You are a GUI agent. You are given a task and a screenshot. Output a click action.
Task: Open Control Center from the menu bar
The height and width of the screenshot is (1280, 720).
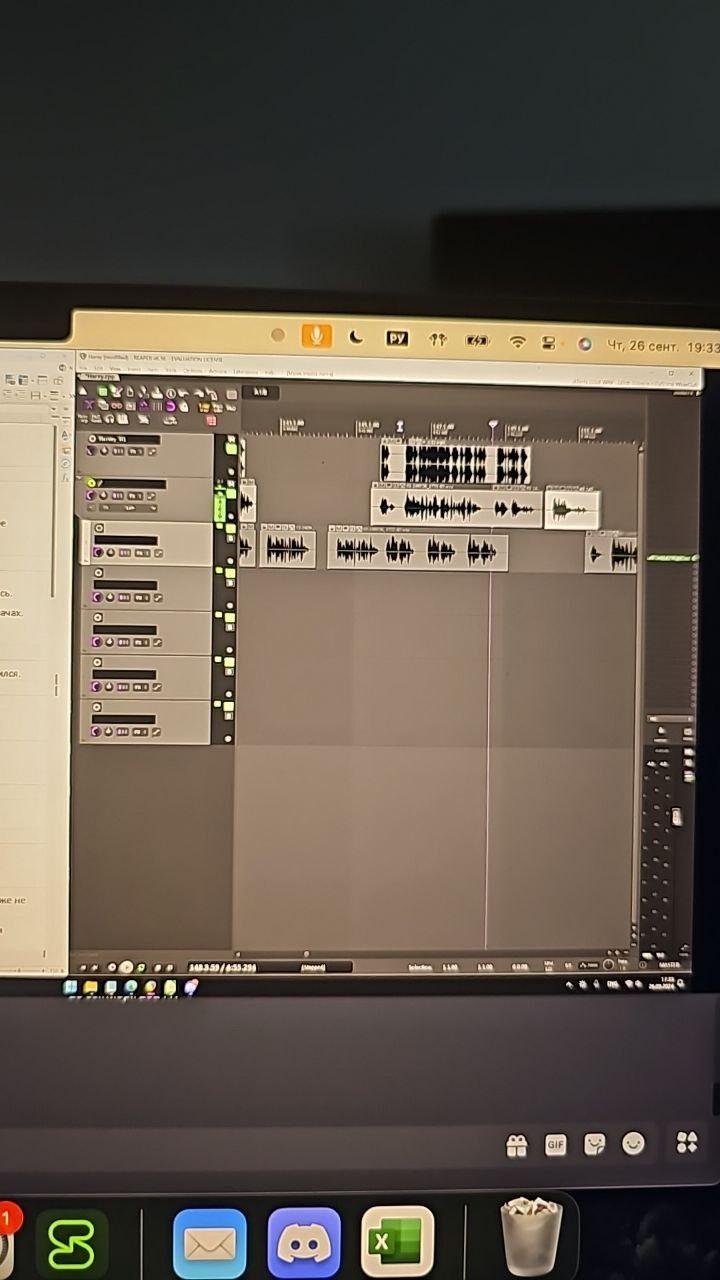pos(549,343)
